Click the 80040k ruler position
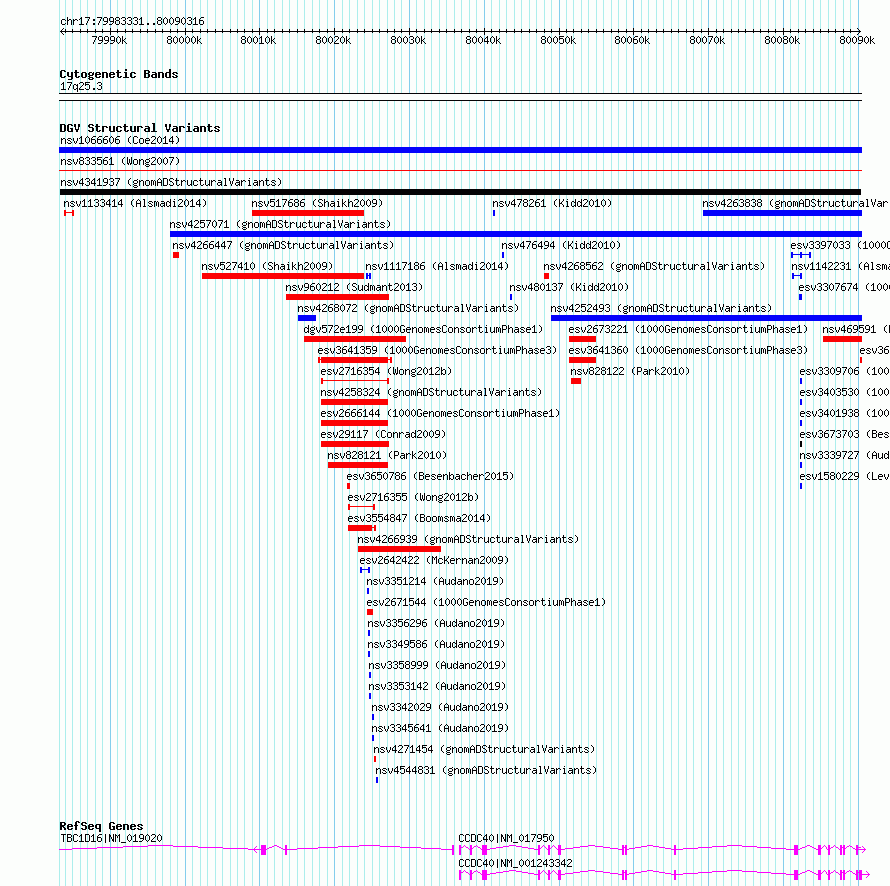The width and height of the screenshot is (890, 886). pyautogui.click(x=483, y=40)
